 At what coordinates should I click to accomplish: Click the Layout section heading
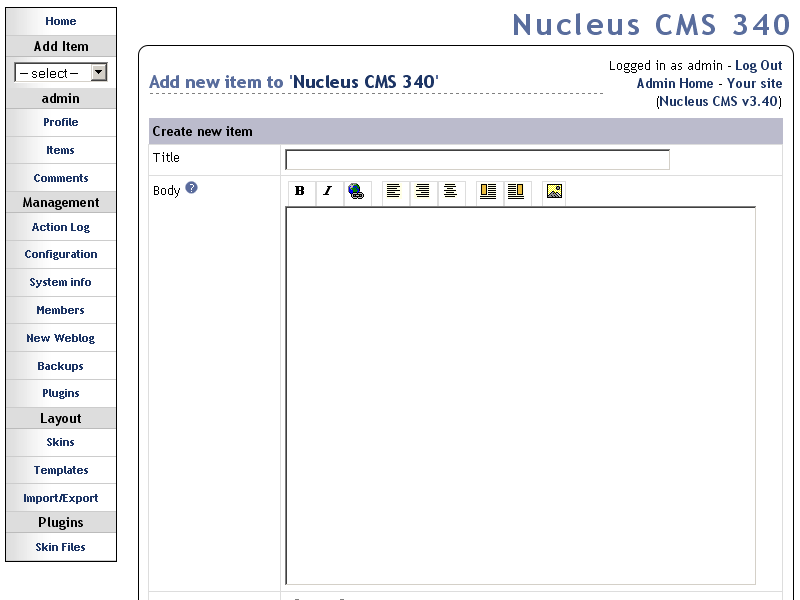[x=61, y=418]
